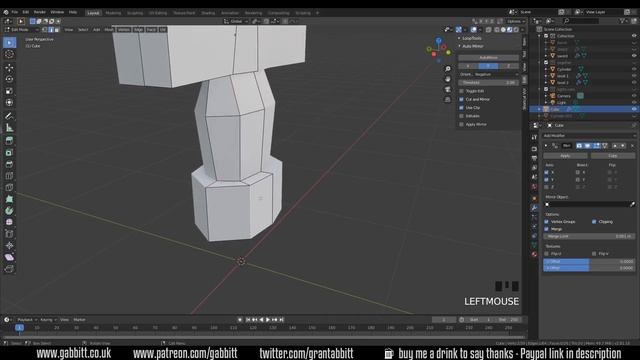
Task: Toggle the Vertex Groups checkbox
Action: tap(547, 222)
